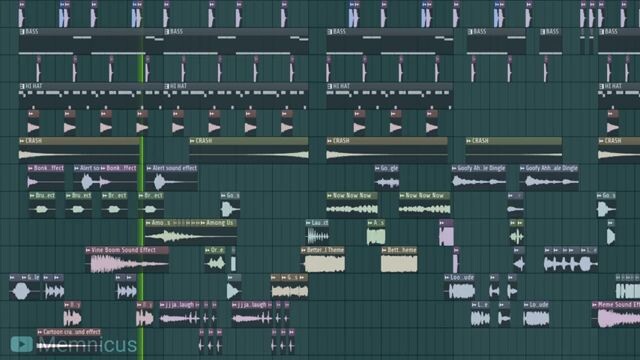Click the audio icon on Meme Sound Effect clip

[595, 304]
